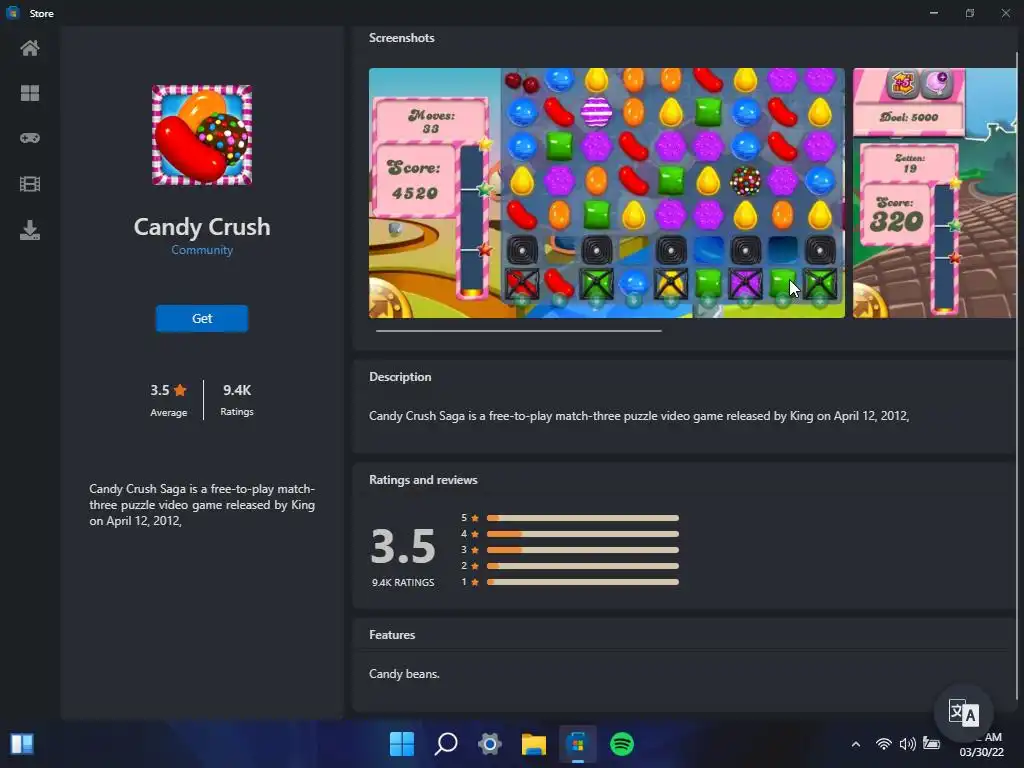Click the large 3.5 rating score

click(x=403, y=546)
